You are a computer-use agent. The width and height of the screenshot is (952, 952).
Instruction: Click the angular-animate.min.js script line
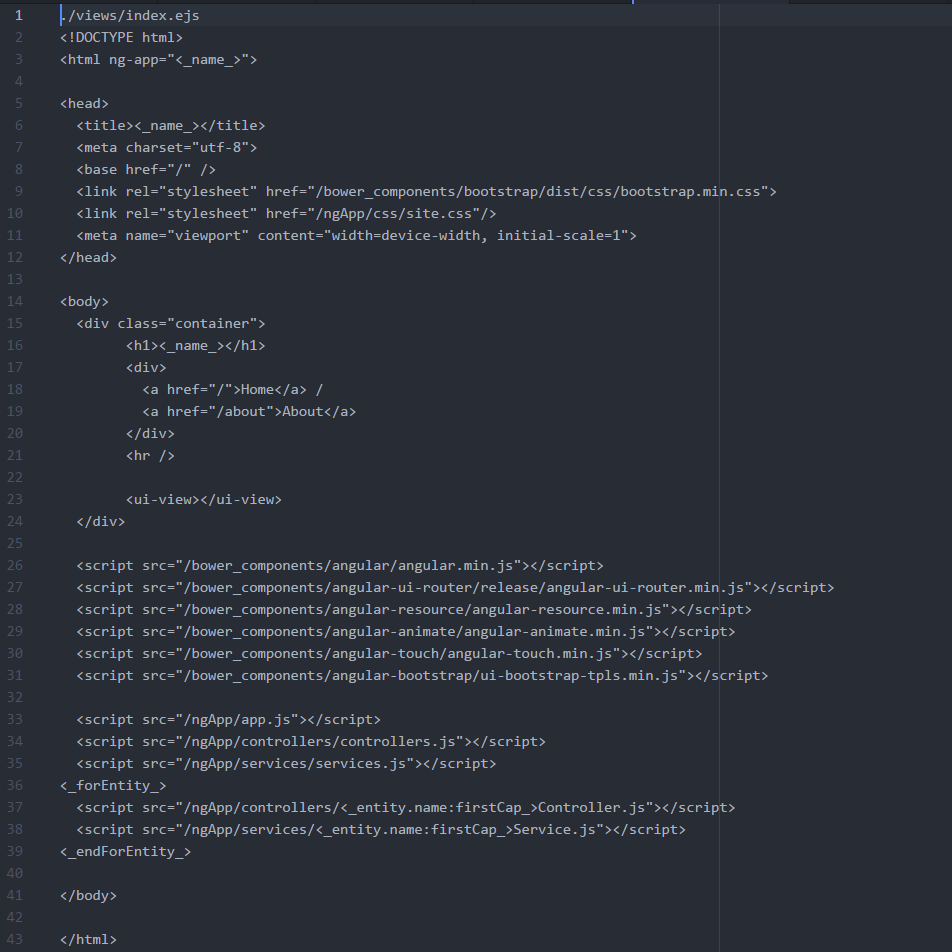tap(406, 631)
